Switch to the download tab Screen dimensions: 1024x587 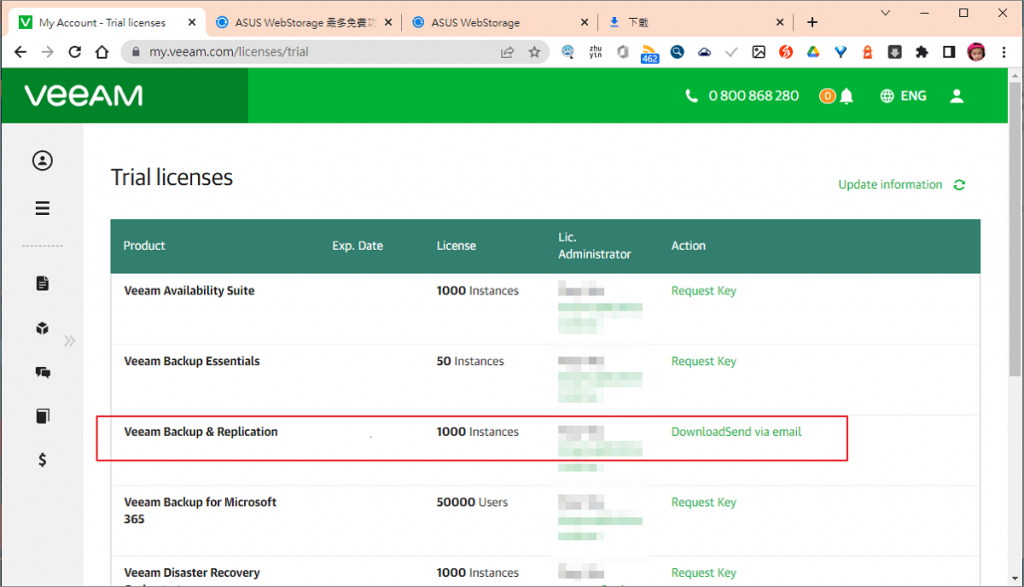(696, 22)
